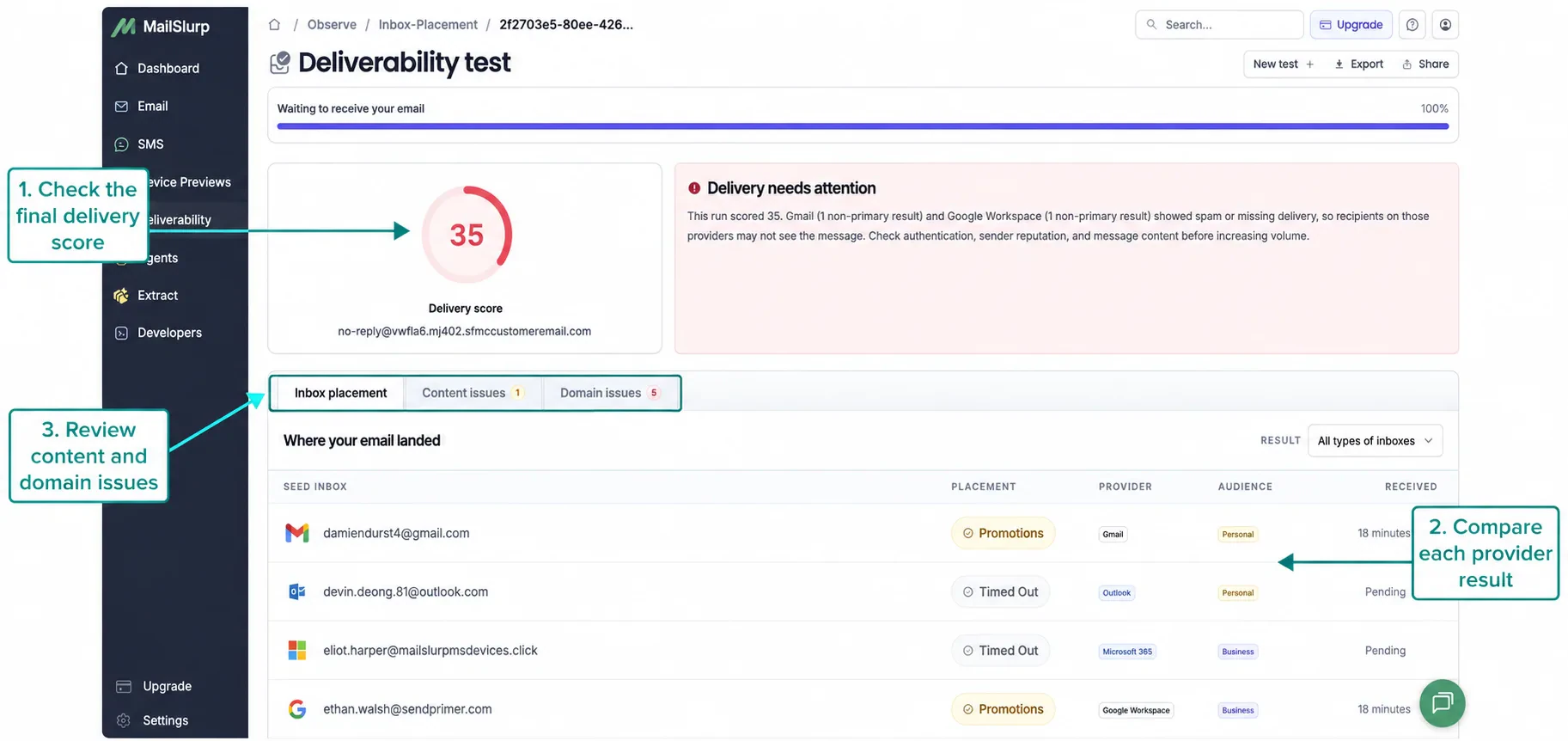Image resolution: width=1568 pixels, height=741 pixels.
Task: Click the red alert icon beside Delivery needs attention
Action: click(694, 188)
